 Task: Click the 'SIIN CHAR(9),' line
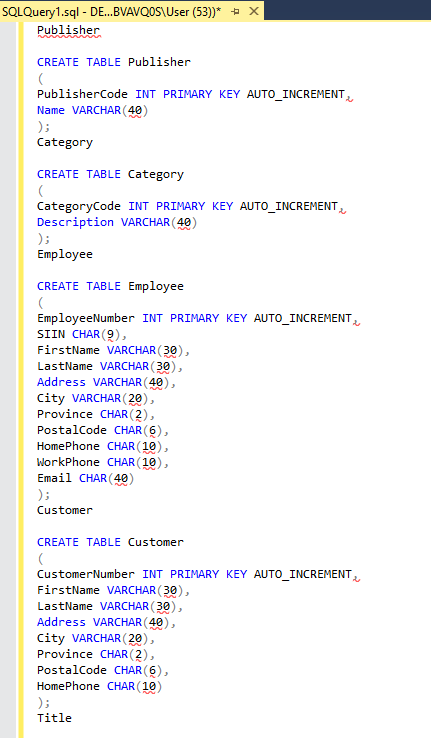pos(82,334)
